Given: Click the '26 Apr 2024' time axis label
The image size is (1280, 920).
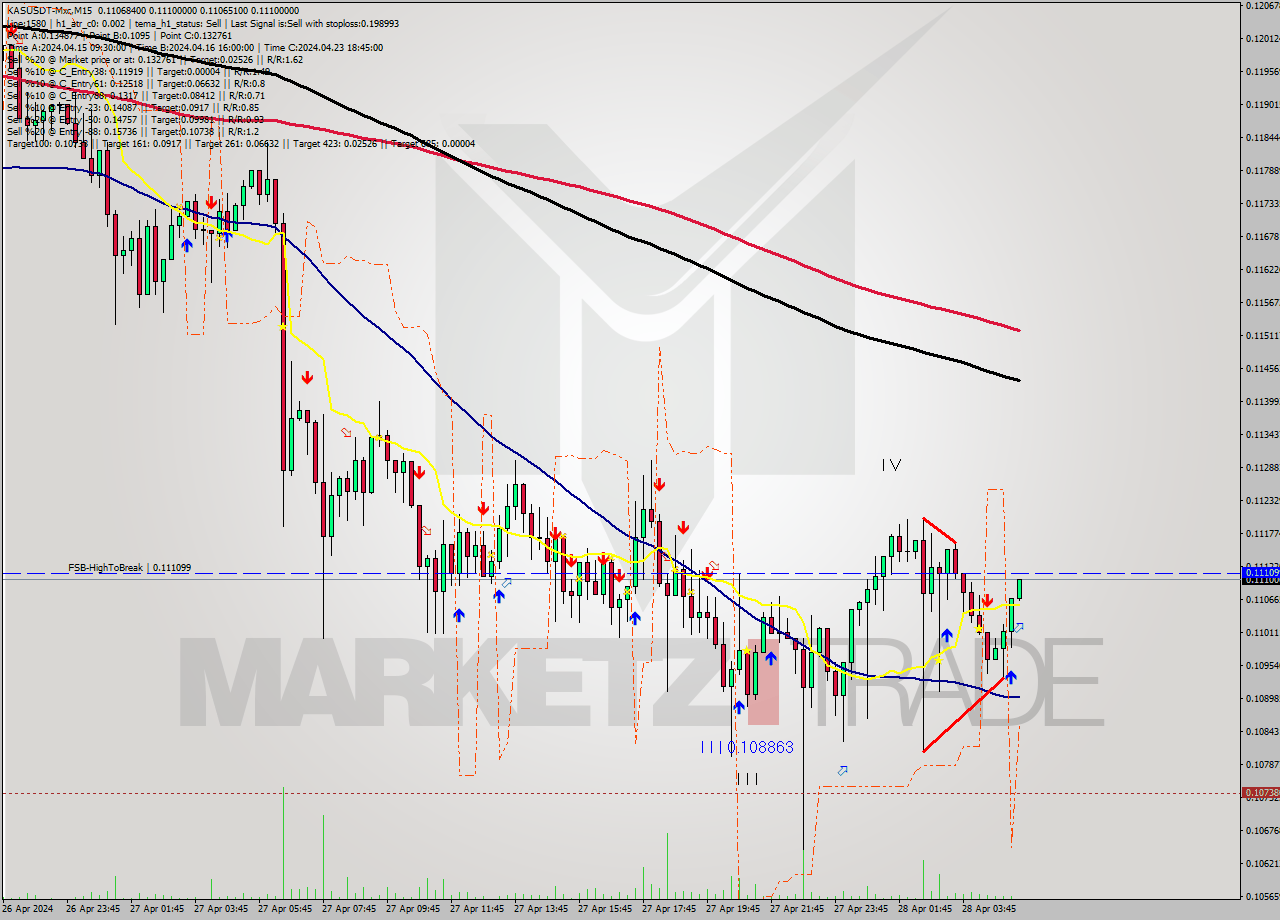Looking at the screenshot, I should (28, 909).
